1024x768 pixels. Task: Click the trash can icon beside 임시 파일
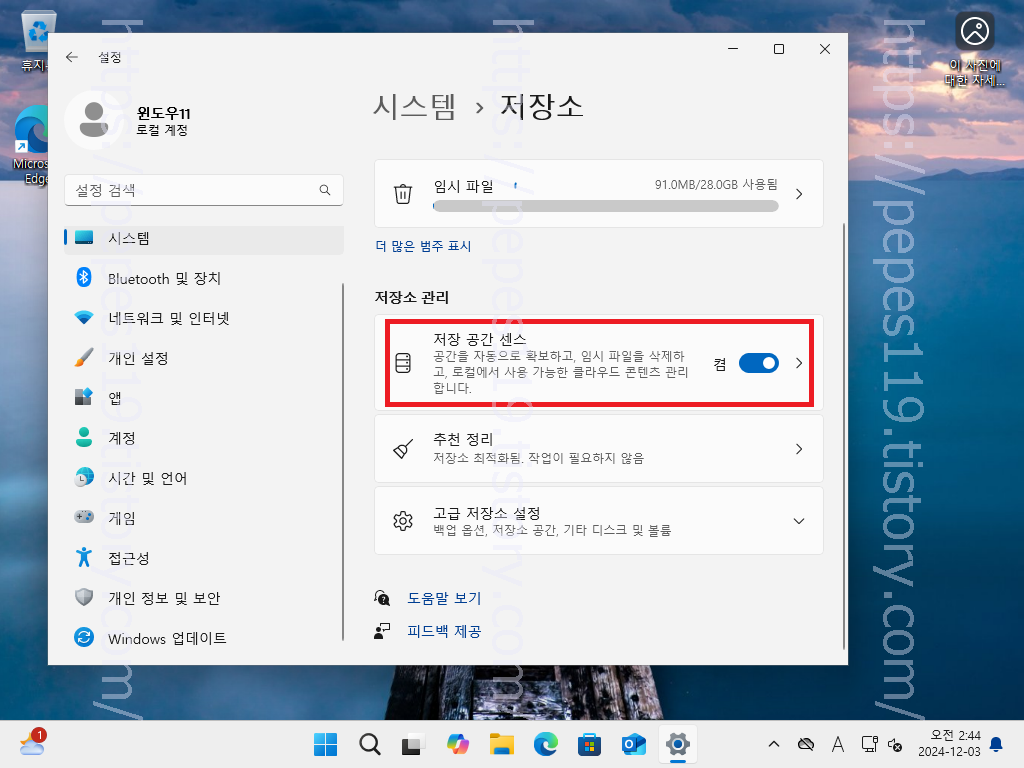403,194
